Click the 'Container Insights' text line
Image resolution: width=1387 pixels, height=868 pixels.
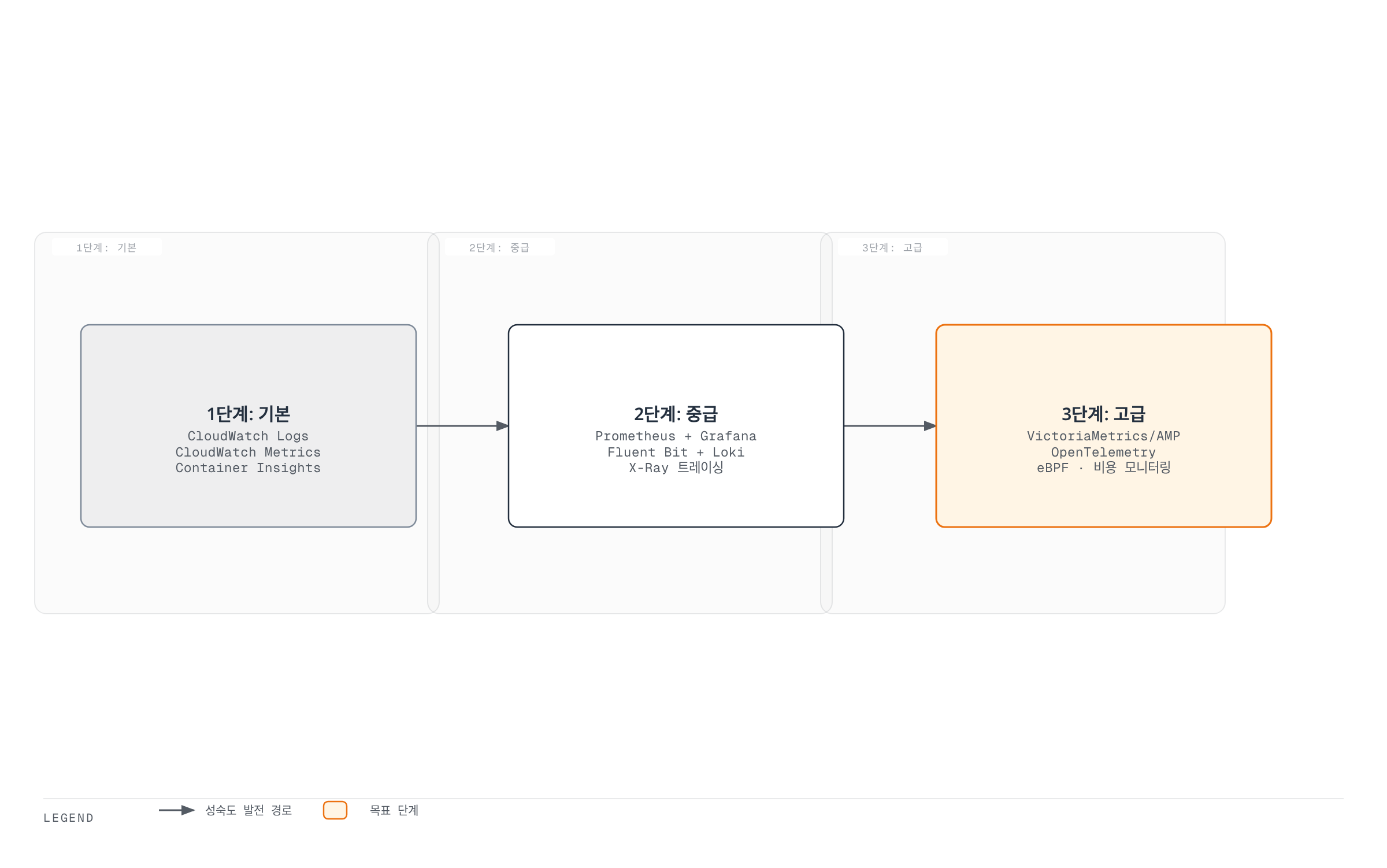click(x=249, y=468)
